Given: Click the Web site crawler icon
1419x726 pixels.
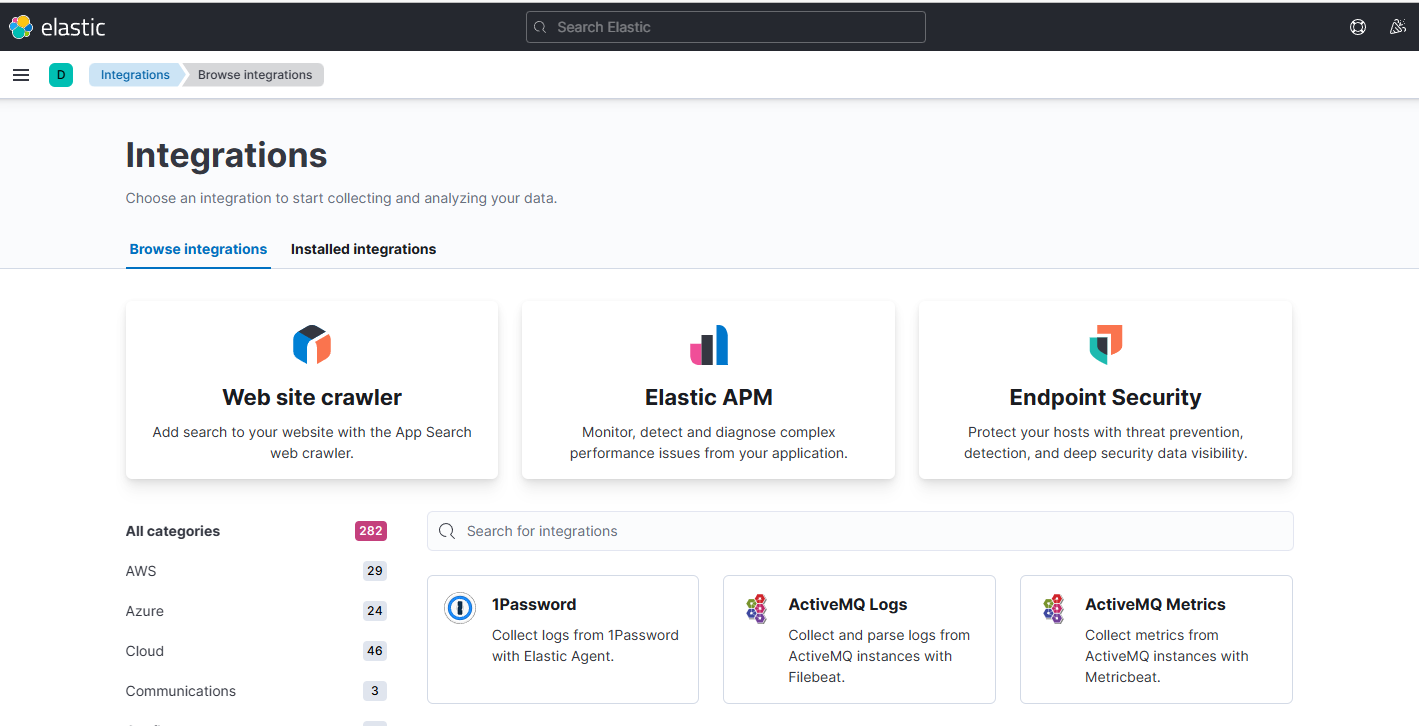Looking at the screenshot, I should click(x=312, y=345).
